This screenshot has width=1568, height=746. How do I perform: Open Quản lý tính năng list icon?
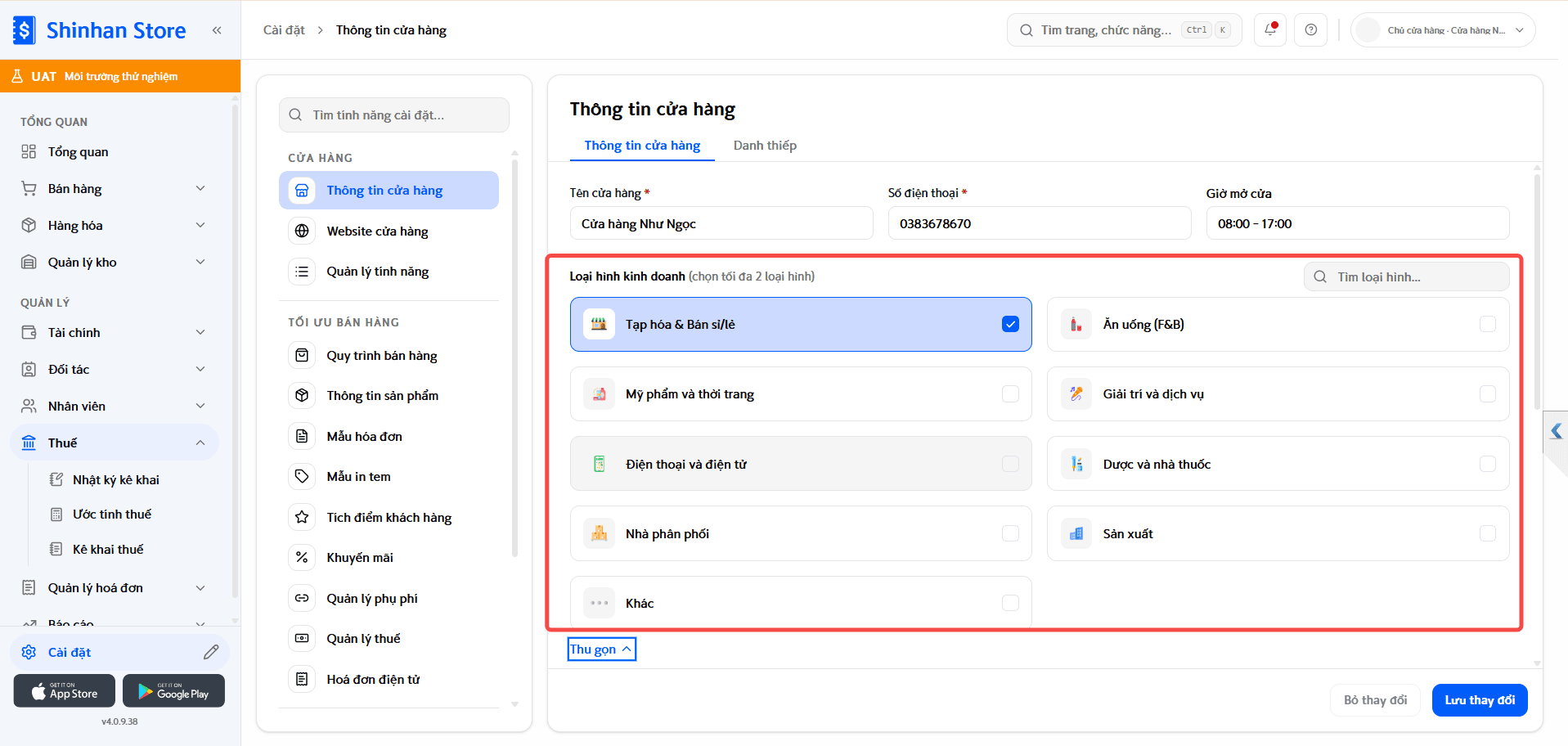[302, 272]
